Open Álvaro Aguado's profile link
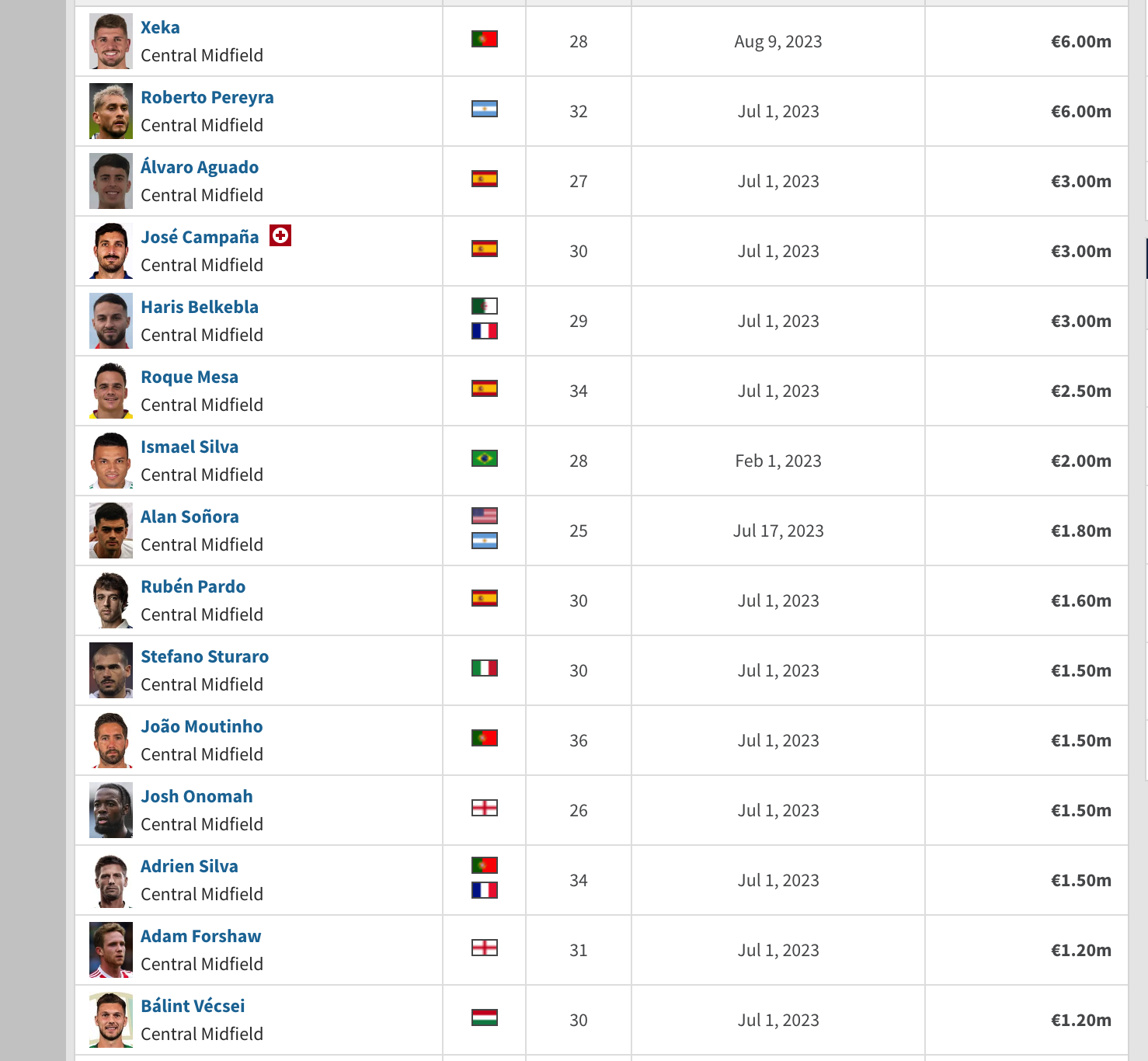Screen dimensions: 1148x1061 200,167
